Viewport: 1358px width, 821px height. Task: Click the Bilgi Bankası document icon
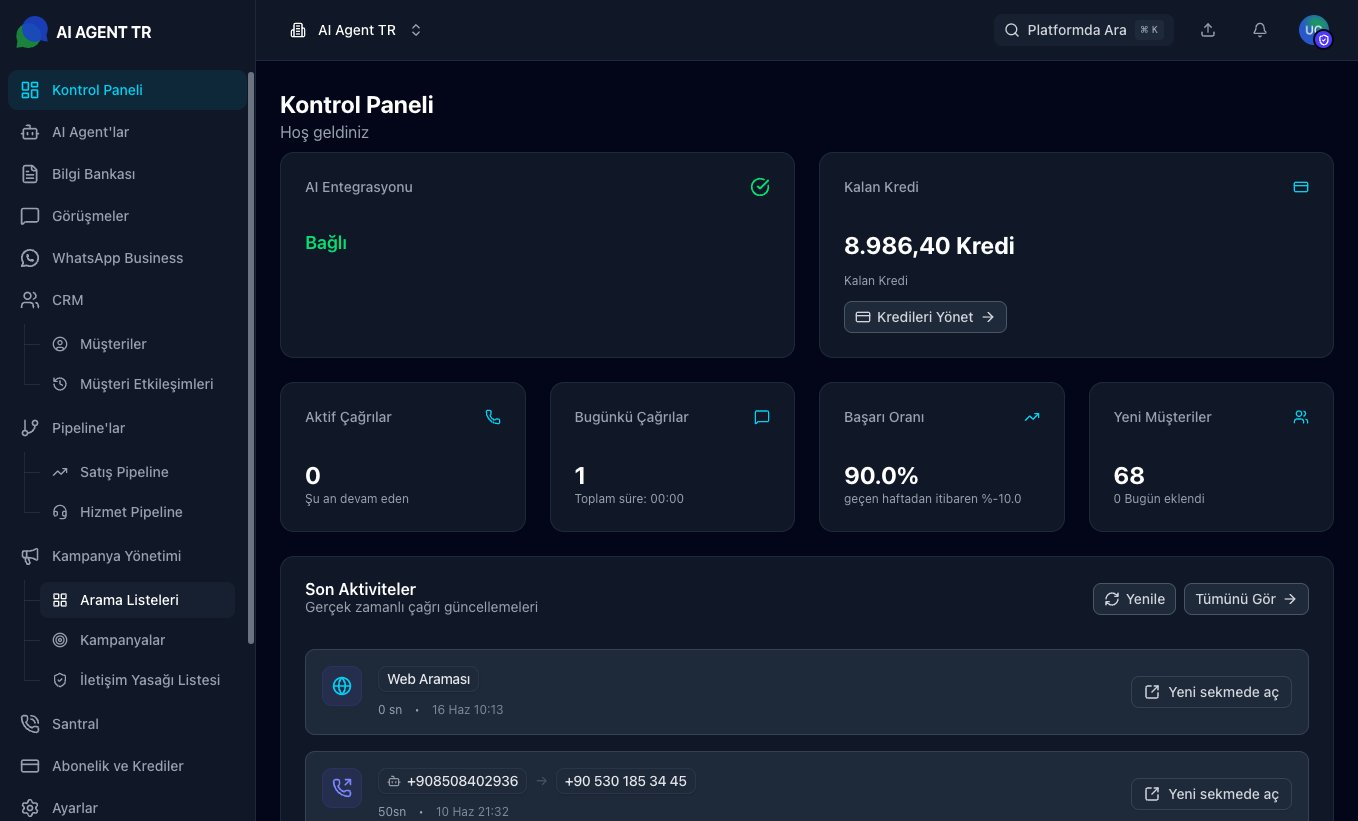pos(30,174)
